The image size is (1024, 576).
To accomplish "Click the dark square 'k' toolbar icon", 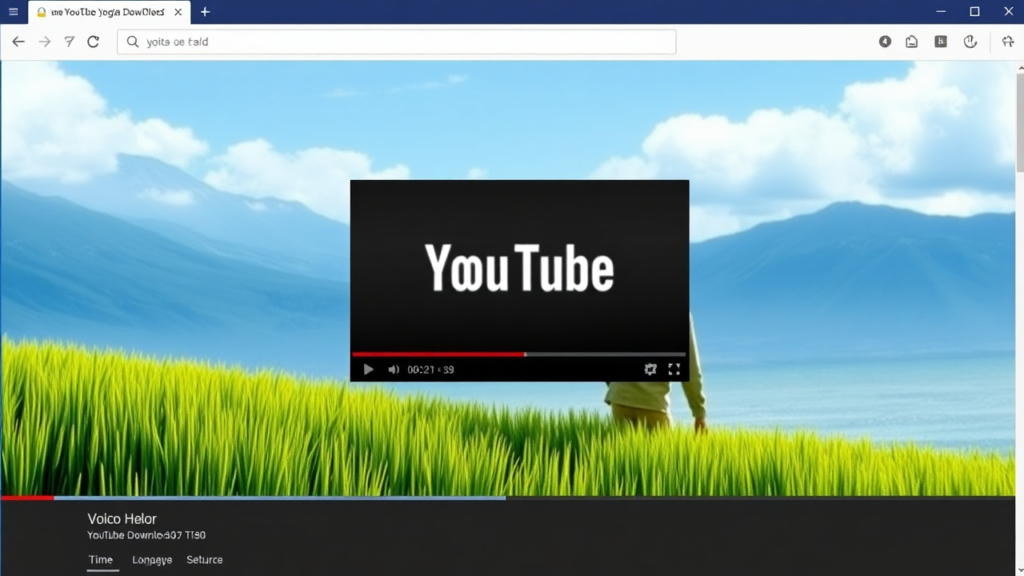I will pos(940,42).
